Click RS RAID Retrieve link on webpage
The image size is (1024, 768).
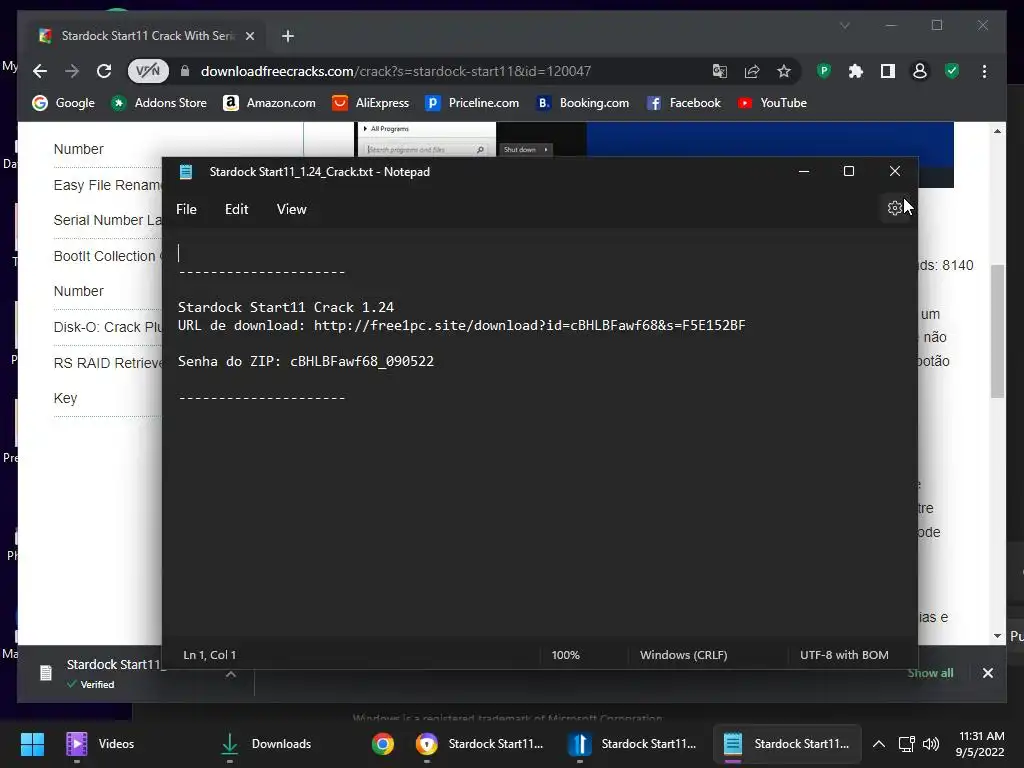pos(107,362)
